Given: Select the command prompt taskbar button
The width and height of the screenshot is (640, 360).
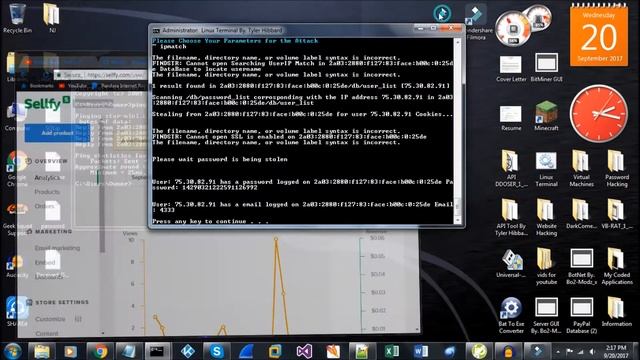Looking at the screenshot, I should 158,351.
